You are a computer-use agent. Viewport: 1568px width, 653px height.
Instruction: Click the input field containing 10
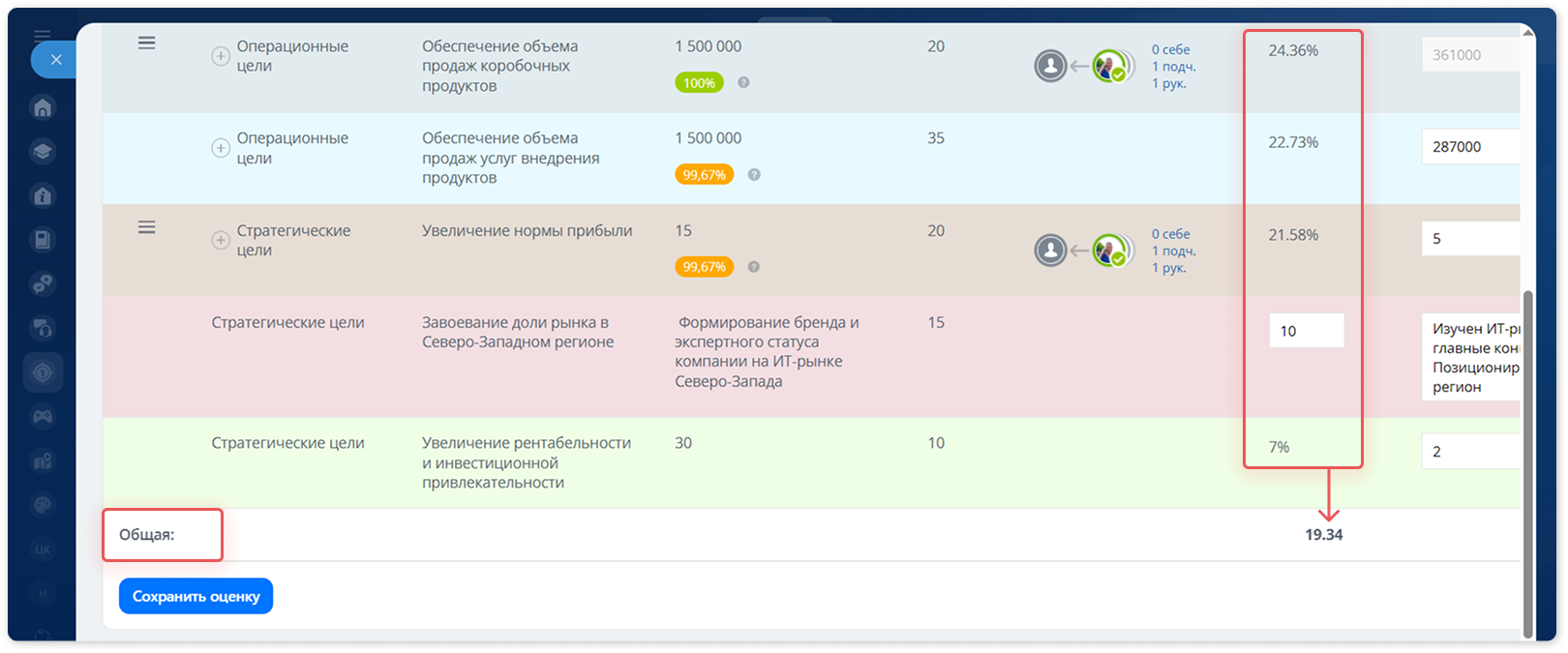pos(1306,331)
